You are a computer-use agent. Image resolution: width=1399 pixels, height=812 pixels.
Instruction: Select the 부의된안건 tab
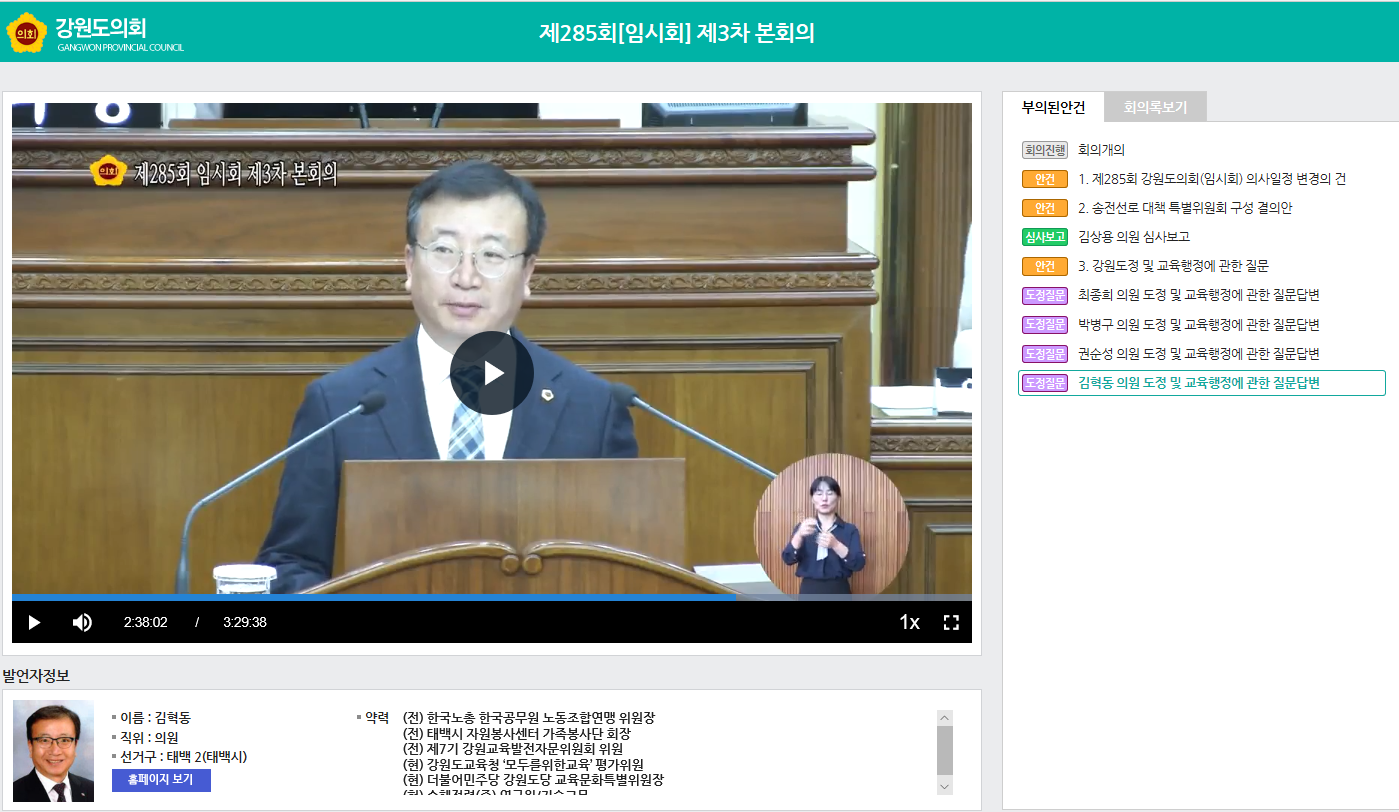point(1053,107)
